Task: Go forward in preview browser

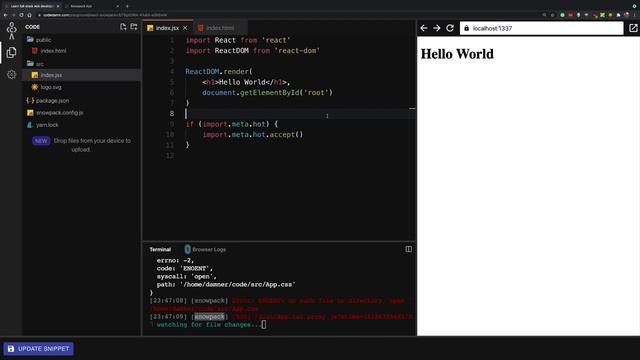Action: click(x=437, y=28)
